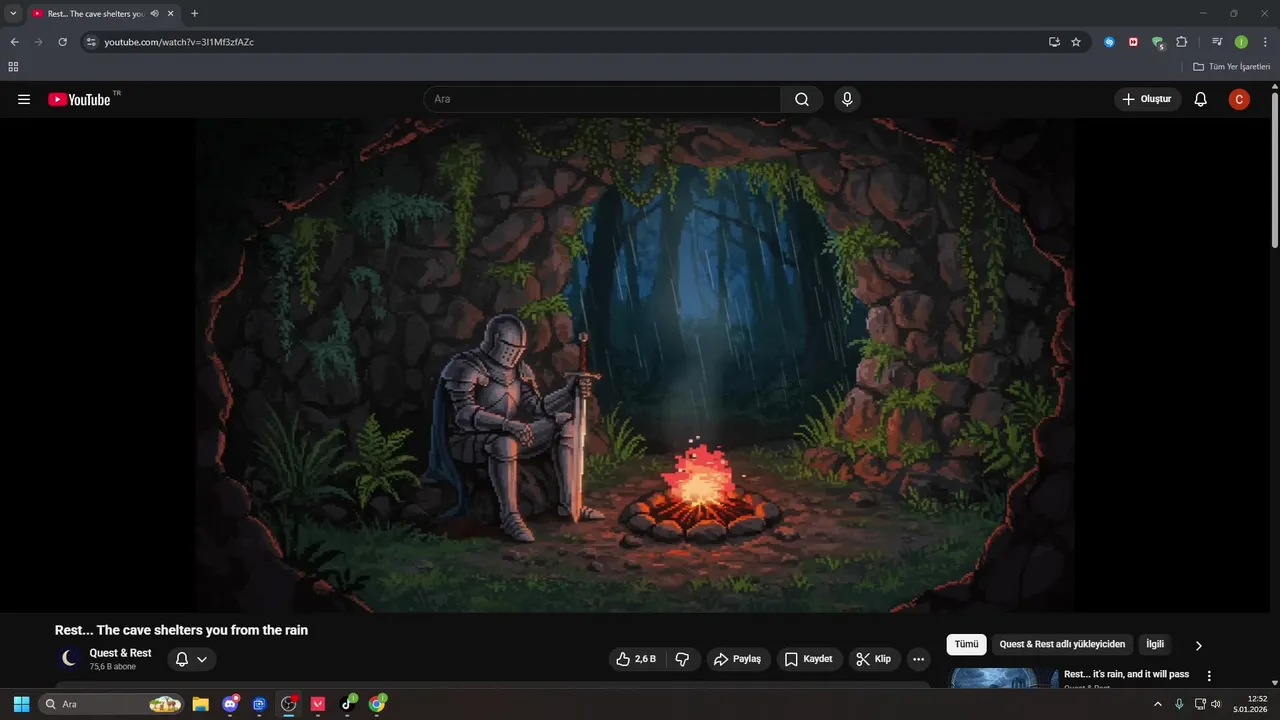Dislike the video with thumbs-down
1280x720 pixels.
tap(683, 659)
